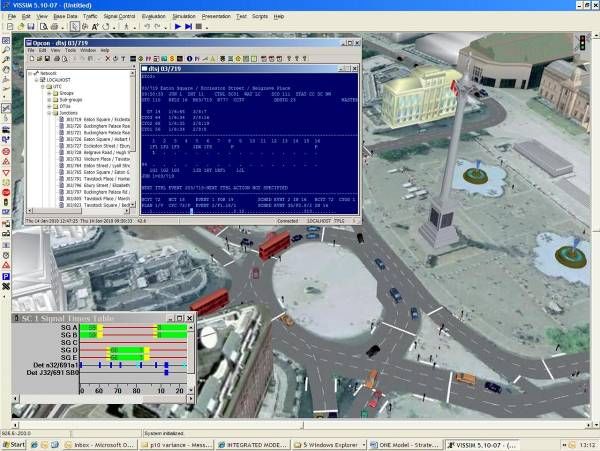Click the Save disk icon in VISSIM toolbar
600x451 pixels.
(31, 26)
